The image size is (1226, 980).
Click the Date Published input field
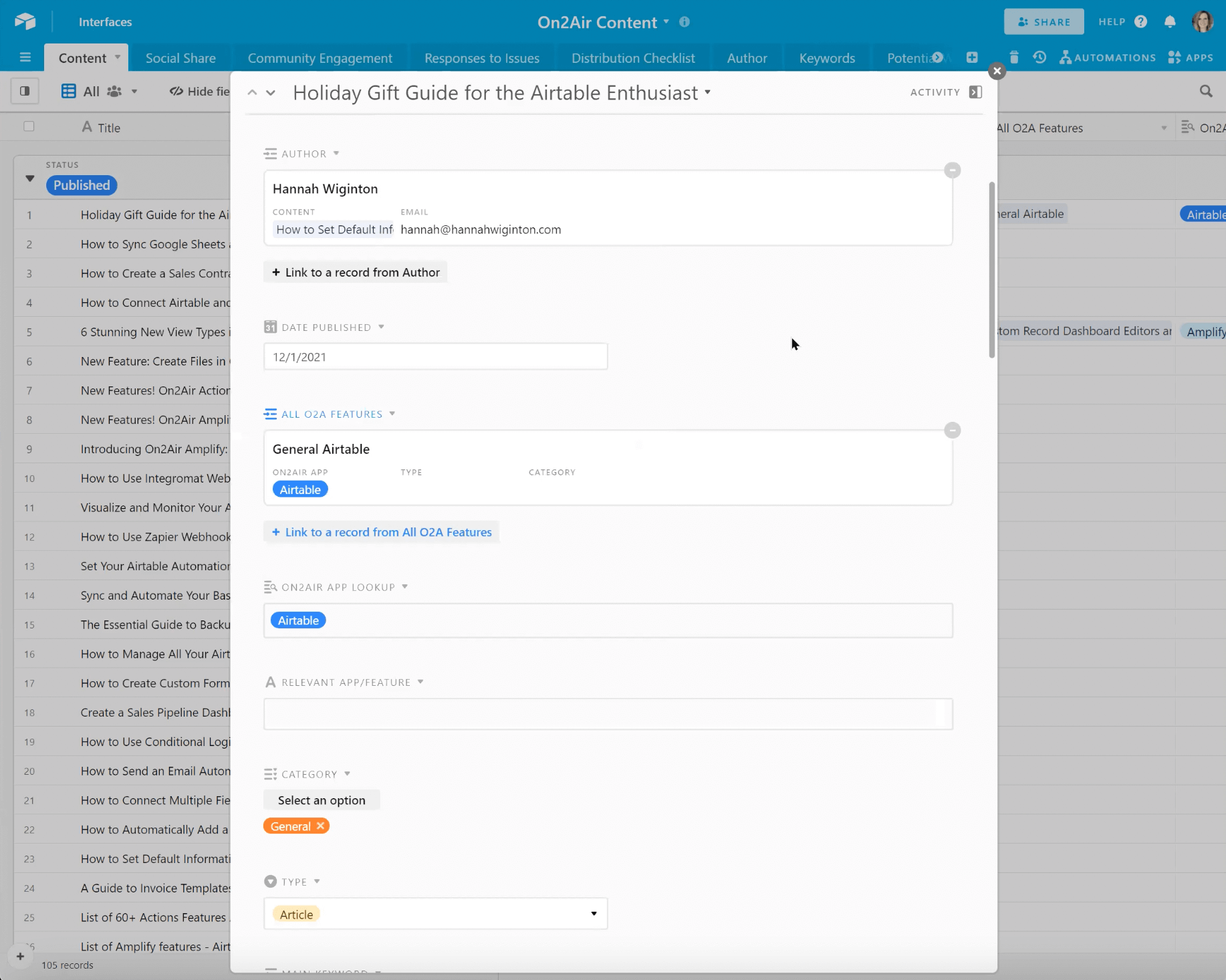click(435, 357)
